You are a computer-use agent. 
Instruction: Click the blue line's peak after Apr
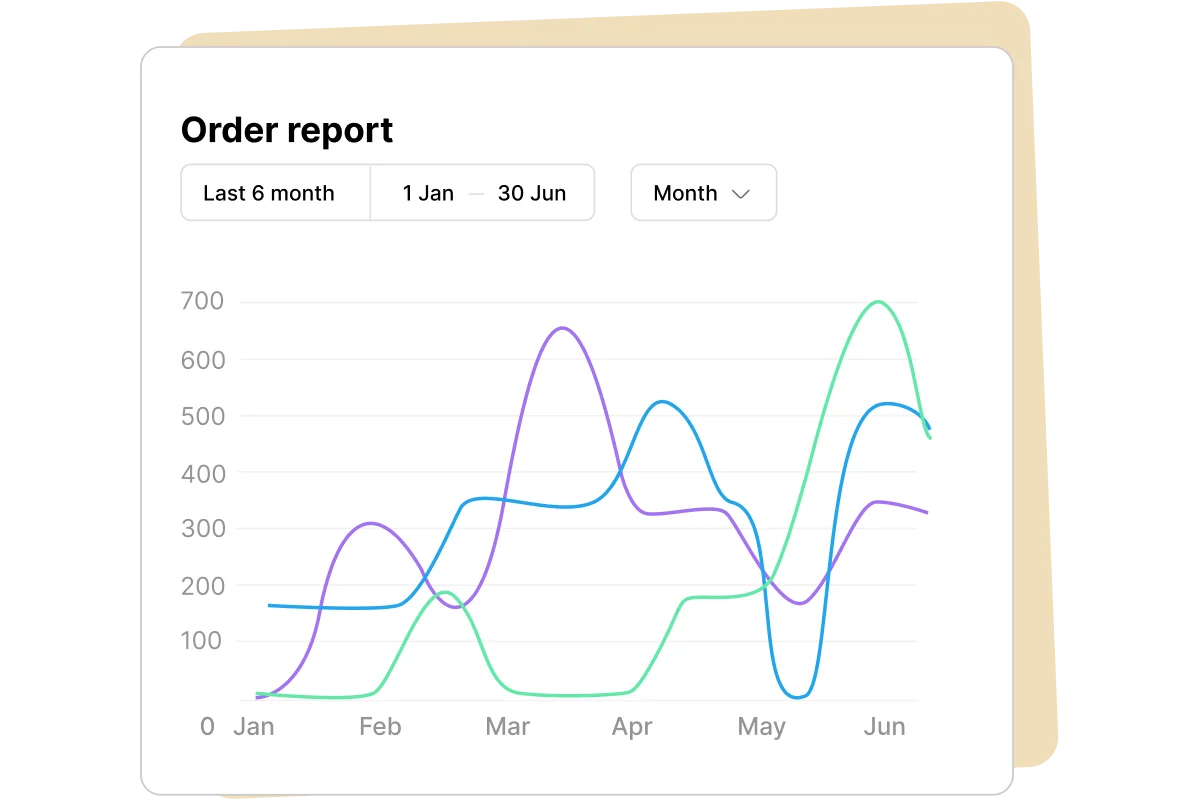click(662, 402)
